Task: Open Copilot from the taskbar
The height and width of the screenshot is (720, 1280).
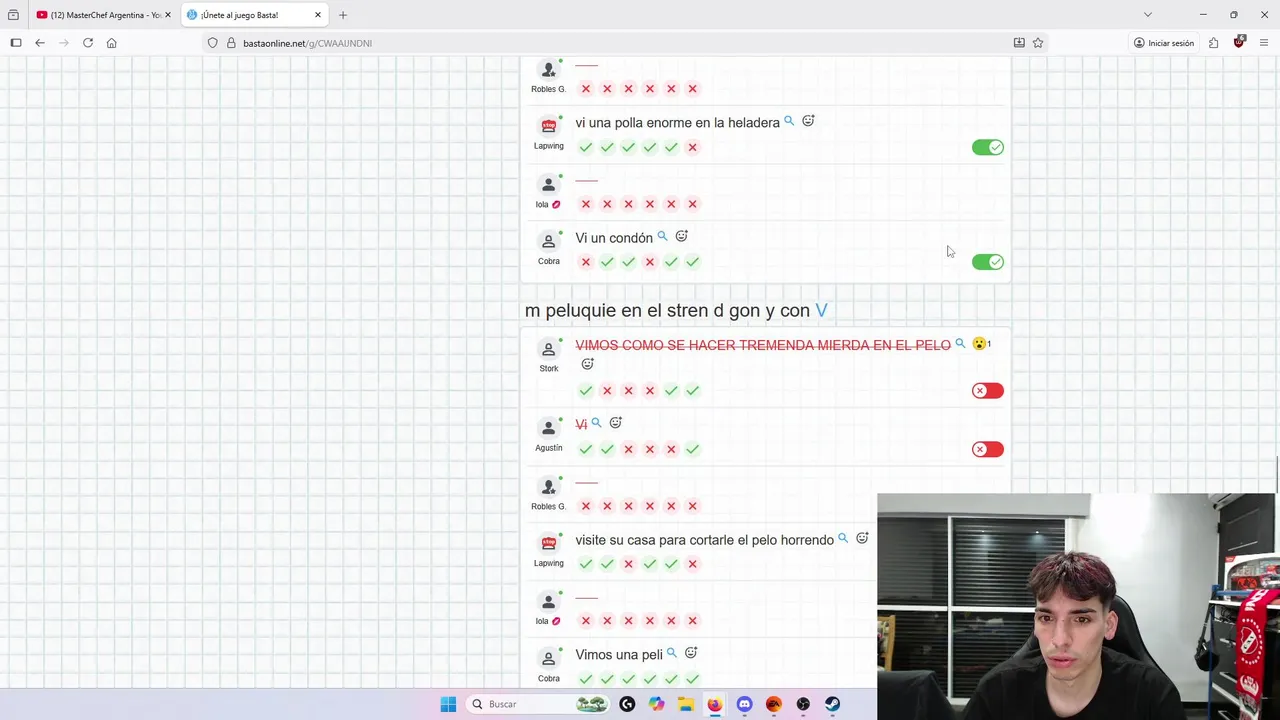Action: coord(656,704)
